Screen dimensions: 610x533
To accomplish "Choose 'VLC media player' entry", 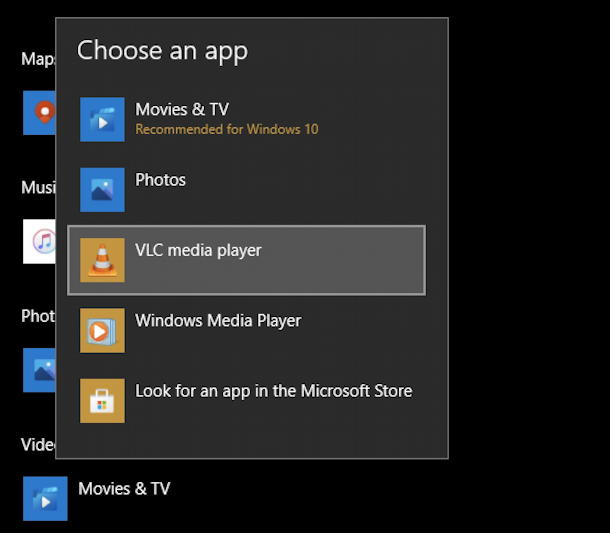I will [x=246, y=260].
